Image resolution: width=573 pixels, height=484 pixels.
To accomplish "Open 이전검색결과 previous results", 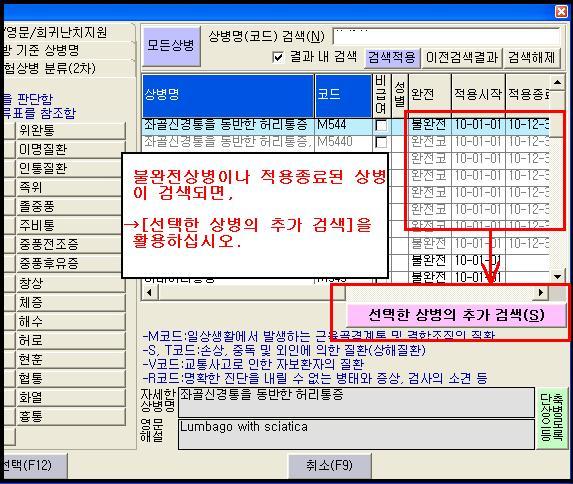I will point(462,57).
